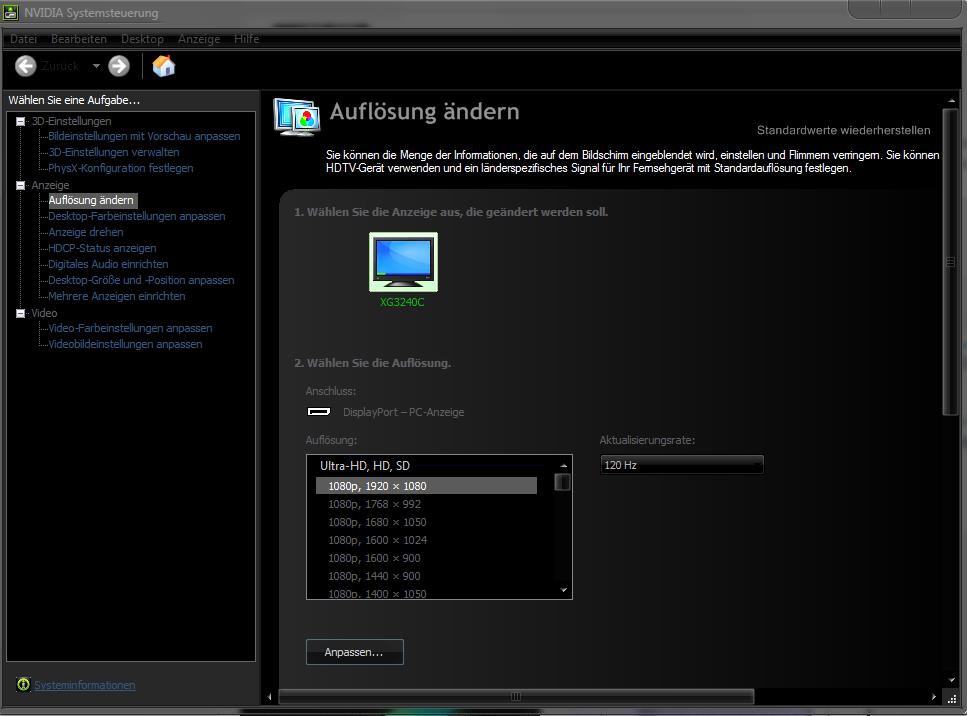Click the Forward arrow icon
Viewport: 967px width, 716px height.
(x=119, y=66)
